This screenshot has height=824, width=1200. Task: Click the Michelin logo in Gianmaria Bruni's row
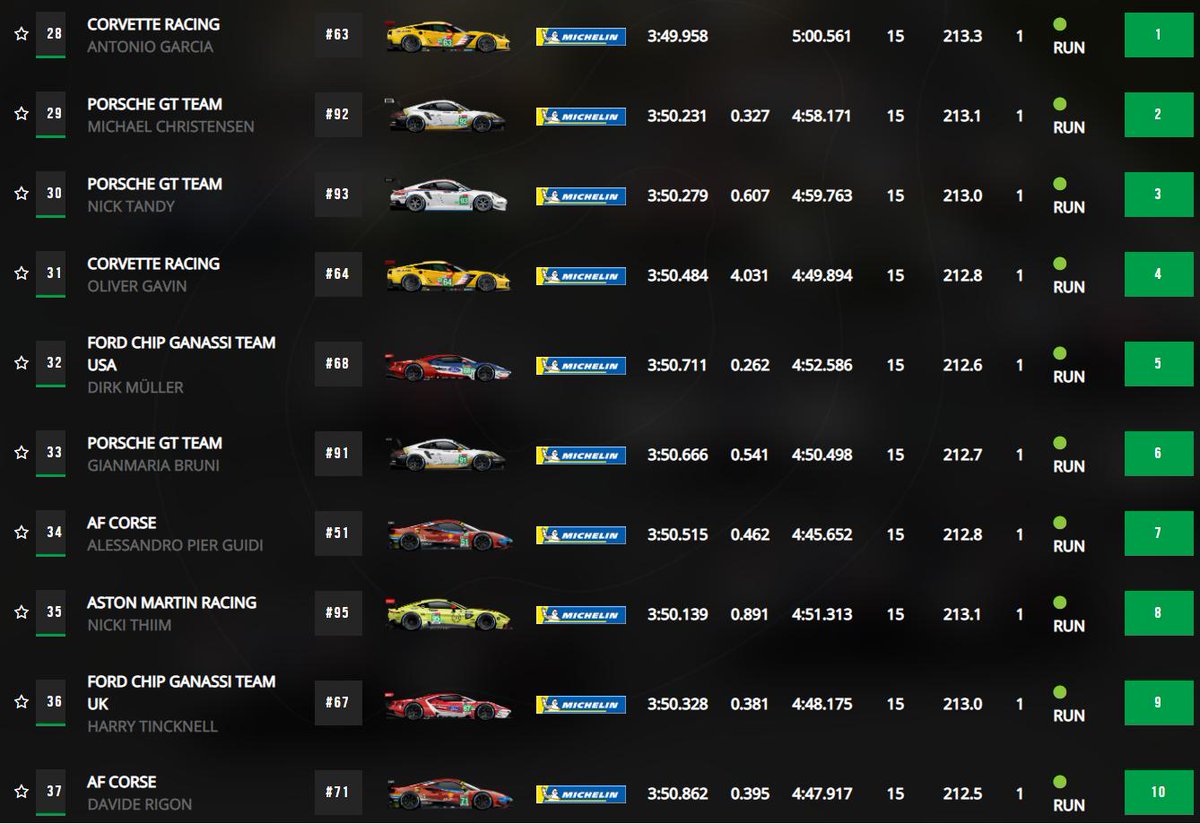tap(581, 455)
